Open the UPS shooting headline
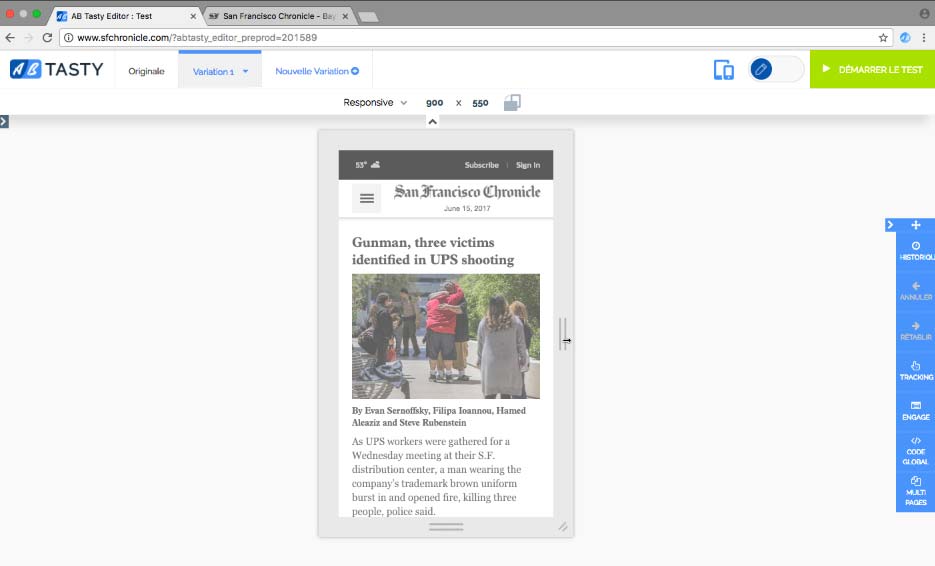This screenshot has height=566, width=935. coord(433,251)
